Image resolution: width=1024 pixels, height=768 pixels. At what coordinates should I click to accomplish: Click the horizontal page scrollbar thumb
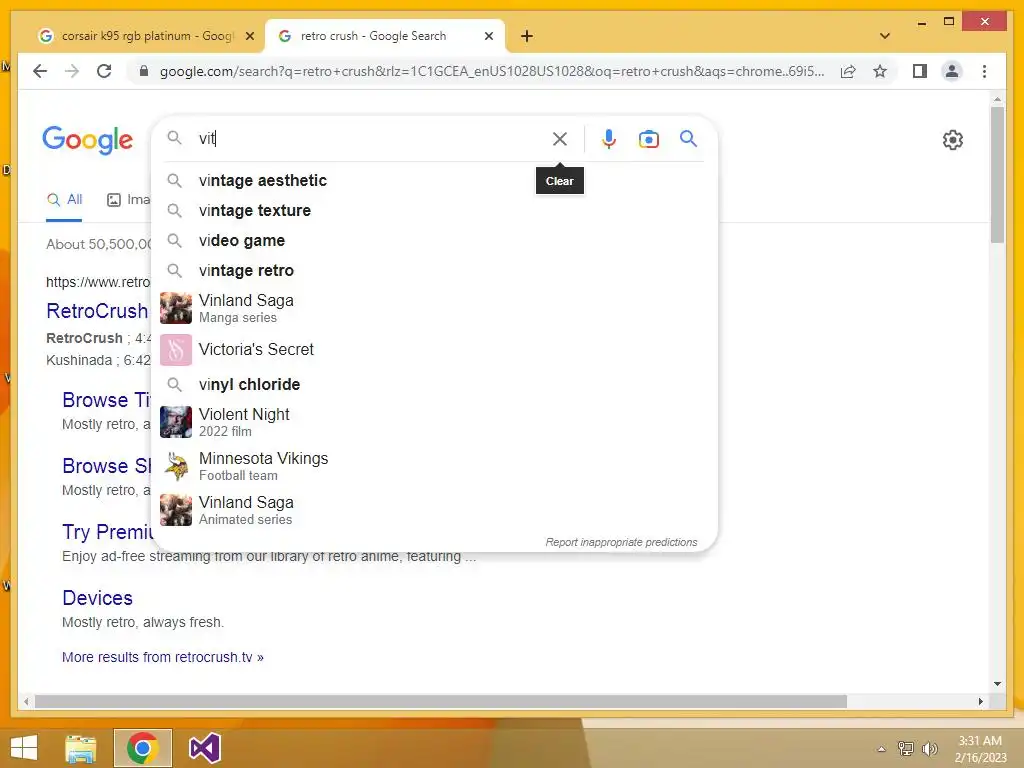point(441,701)
